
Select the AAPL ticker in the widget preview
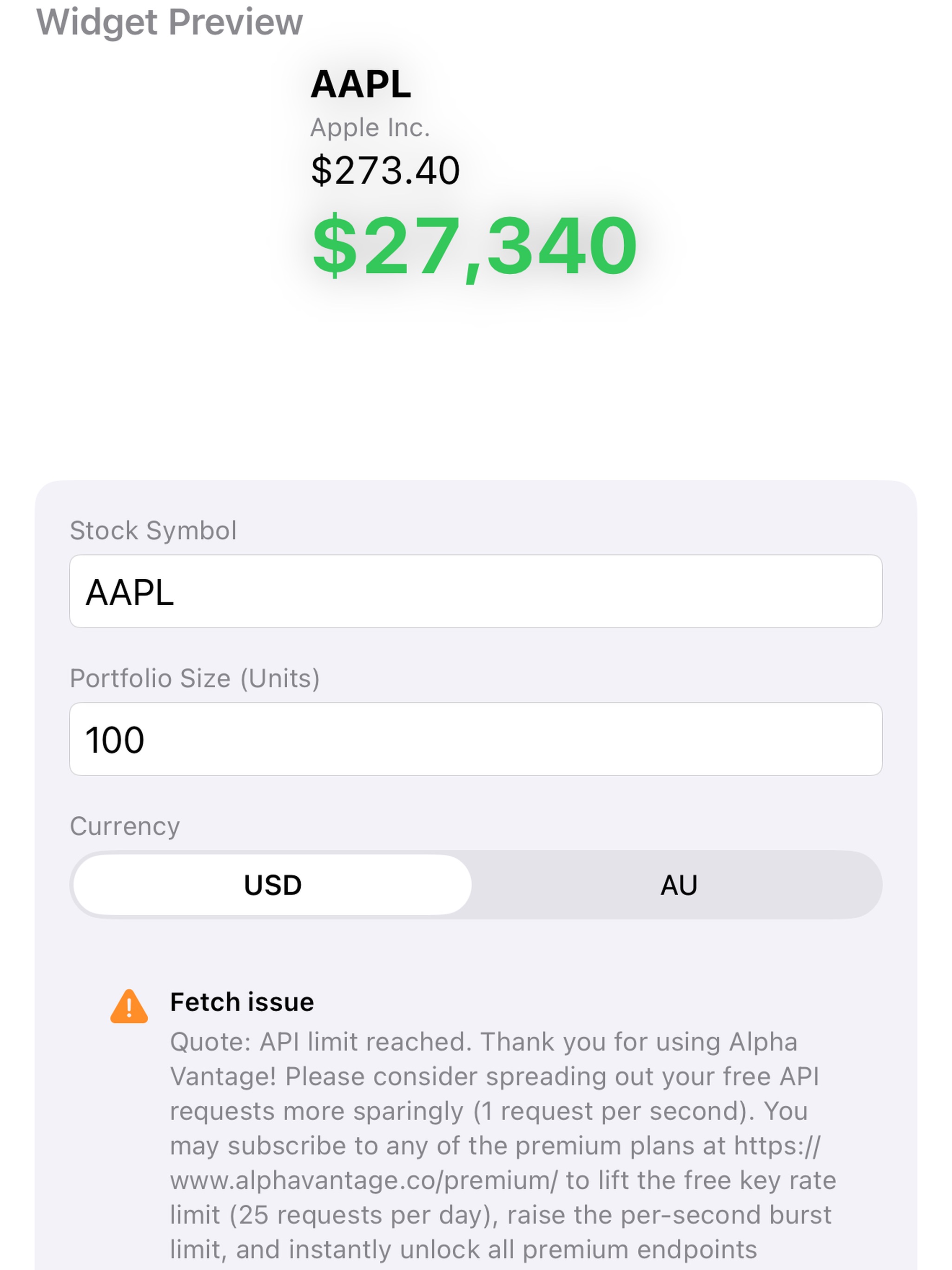pos(361,84)
